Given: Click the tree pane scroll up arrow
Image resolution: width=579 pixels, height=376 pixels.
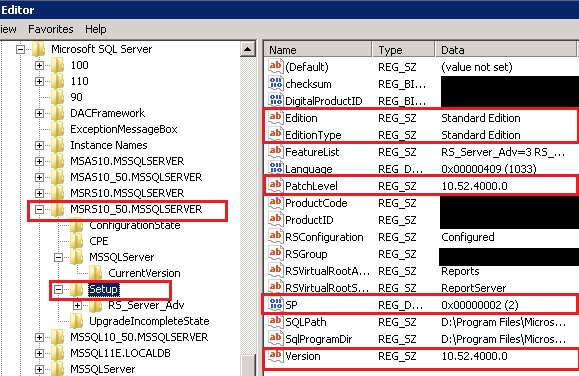Looking at the screenshot, I should coord(248,49).
